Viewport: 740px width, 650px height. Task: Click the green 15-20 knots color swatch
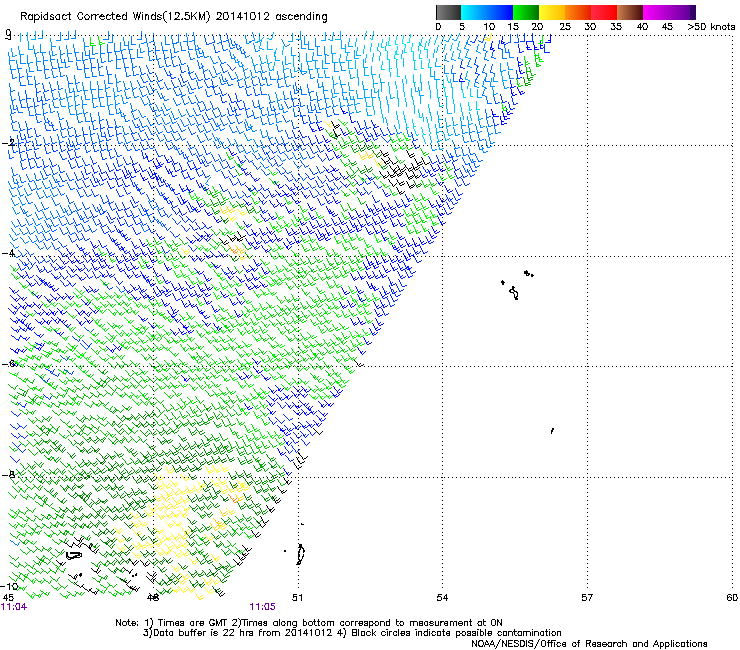[x=526, y=12]
